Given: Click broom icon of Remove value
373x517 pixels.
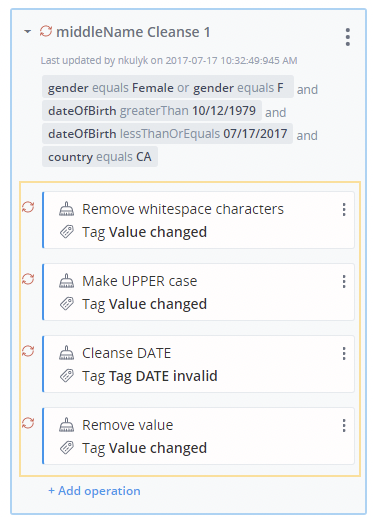Looking at the screenshot, I should pyautogui.click(x=67, y=425).
